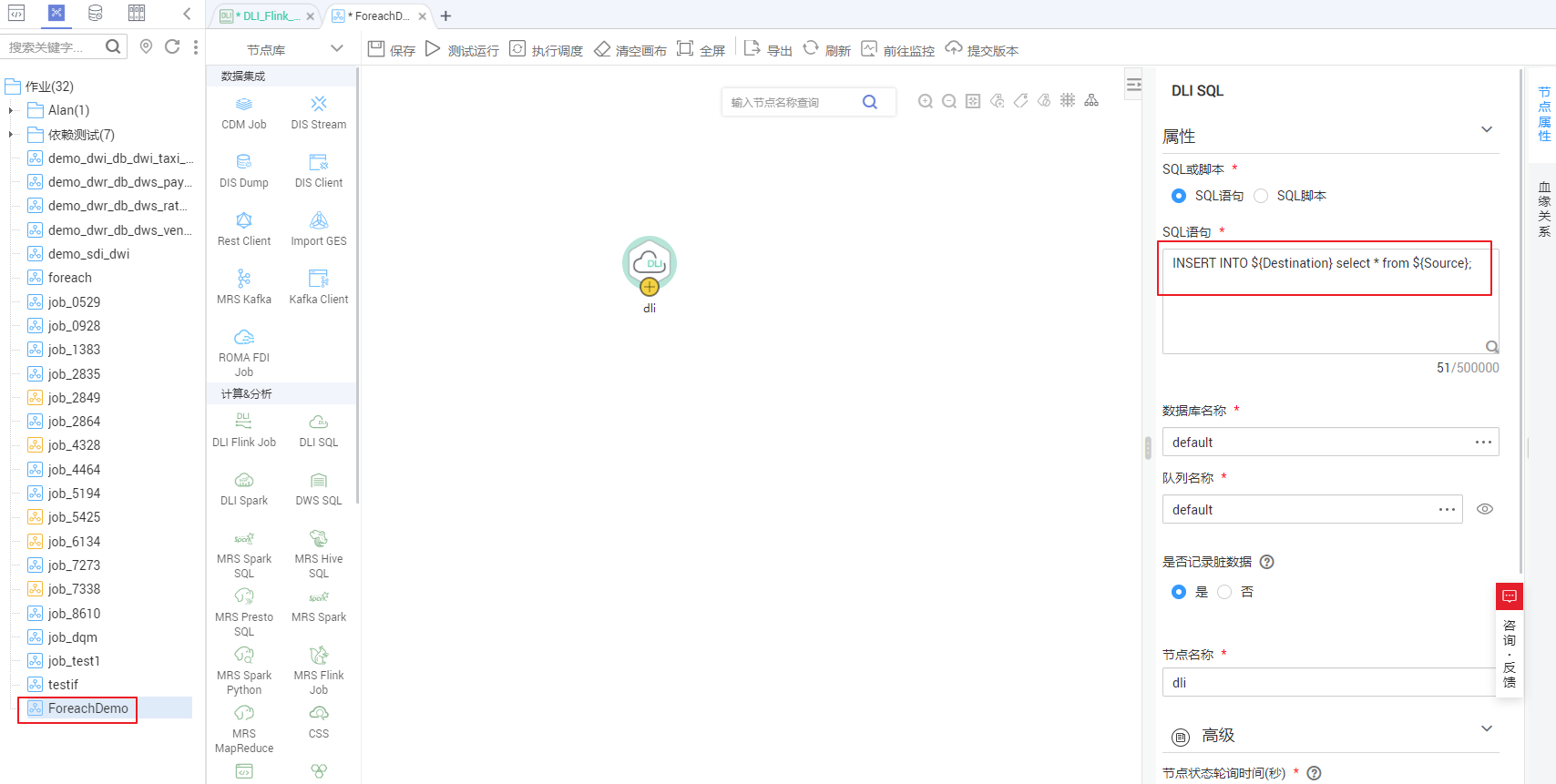Click the CDM Job node icon
The height and width of the screenshot is (784, 1556).
tap(244, 105)
